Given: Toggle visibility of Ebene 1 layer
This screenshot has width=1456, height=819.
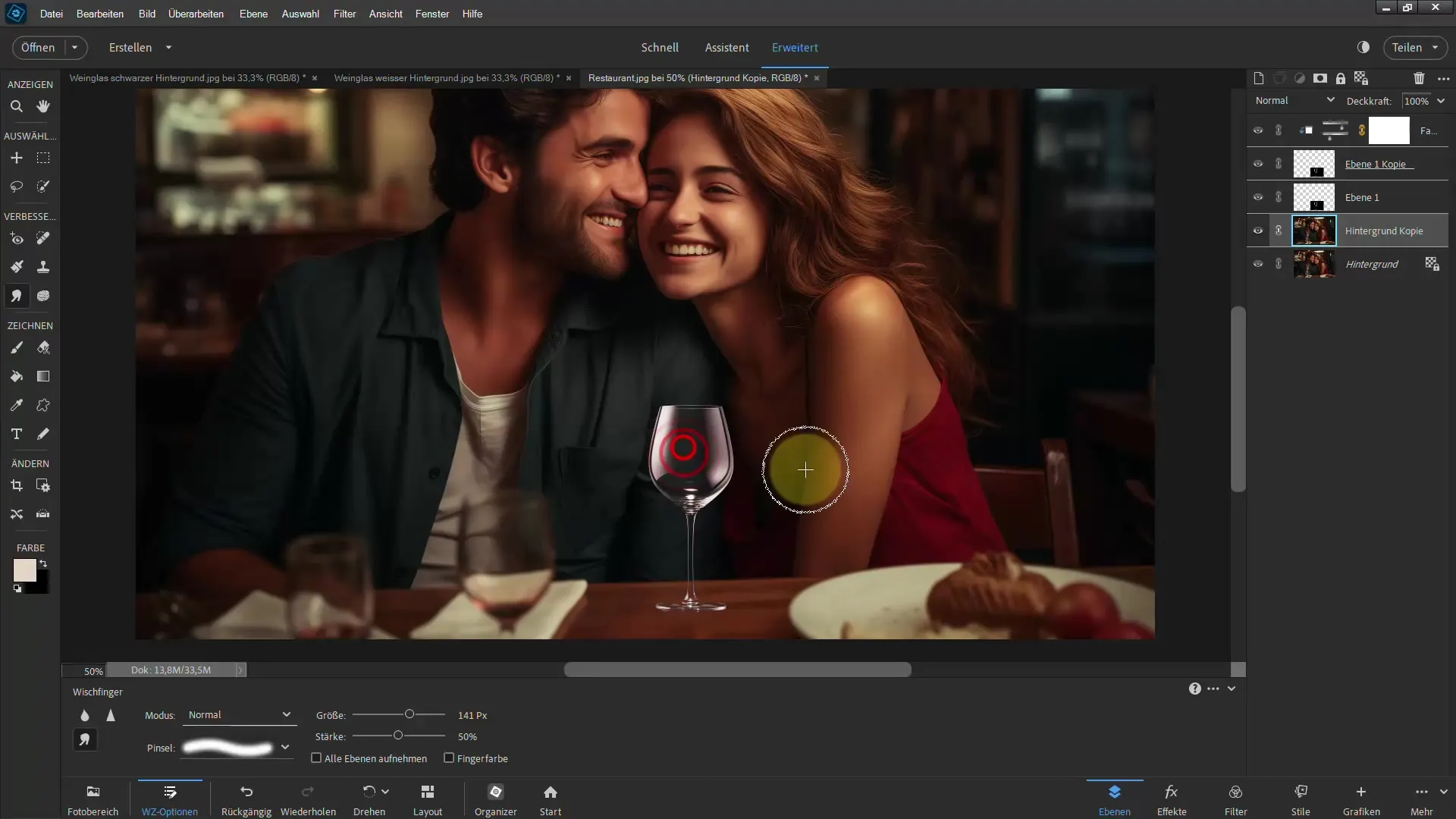Looking at the screenshot, I should (x=1258, y=197).
